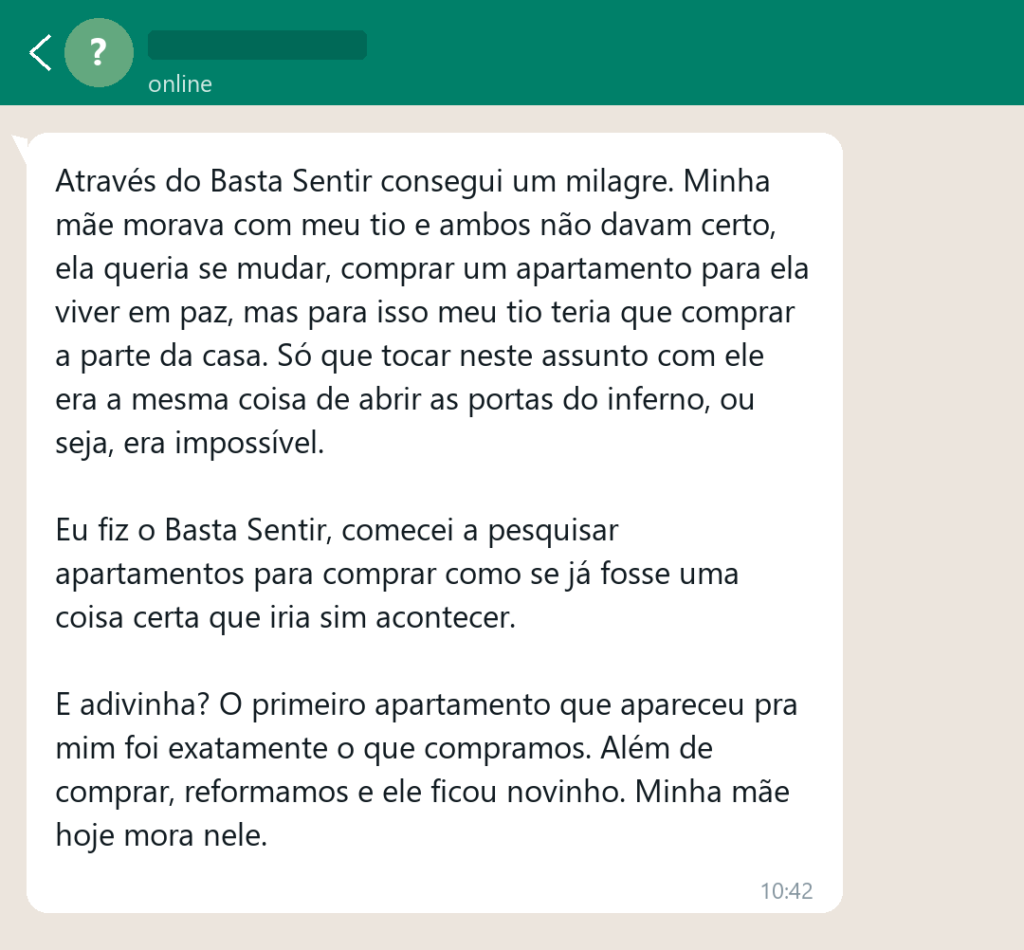1024x950 pixels.
Task: Click the paragraph starting "Através do Basta Sentir"
Action: pyautogui.click(x=432, y=312)
